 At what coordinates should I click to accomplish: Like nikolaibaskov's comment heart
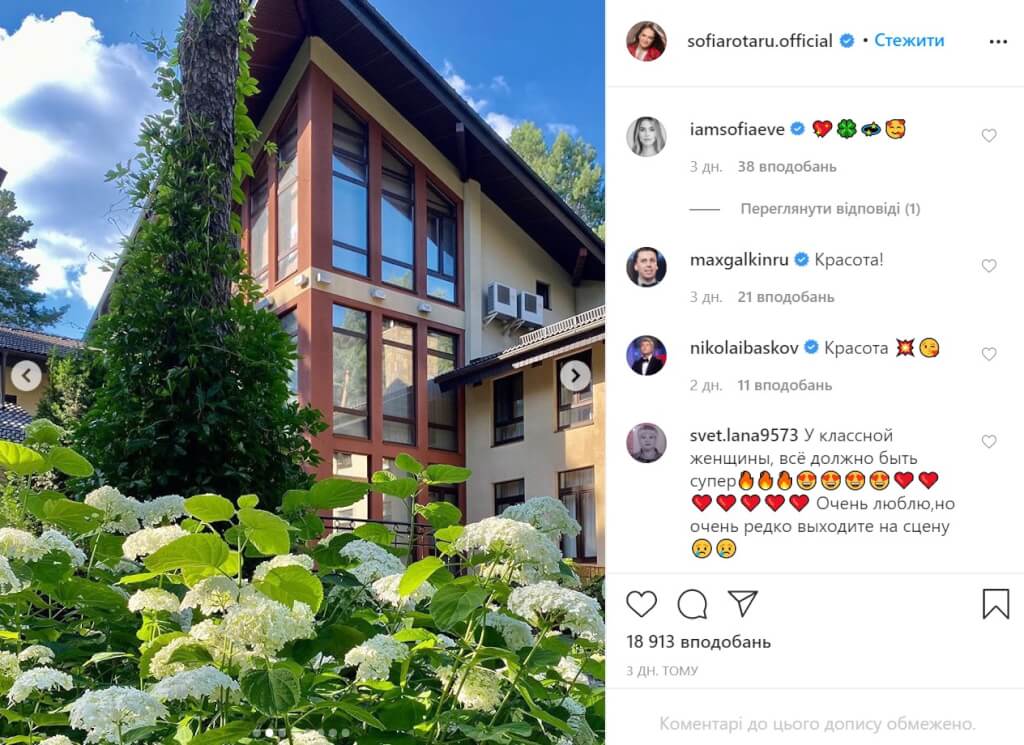click(x=989, y=354)
